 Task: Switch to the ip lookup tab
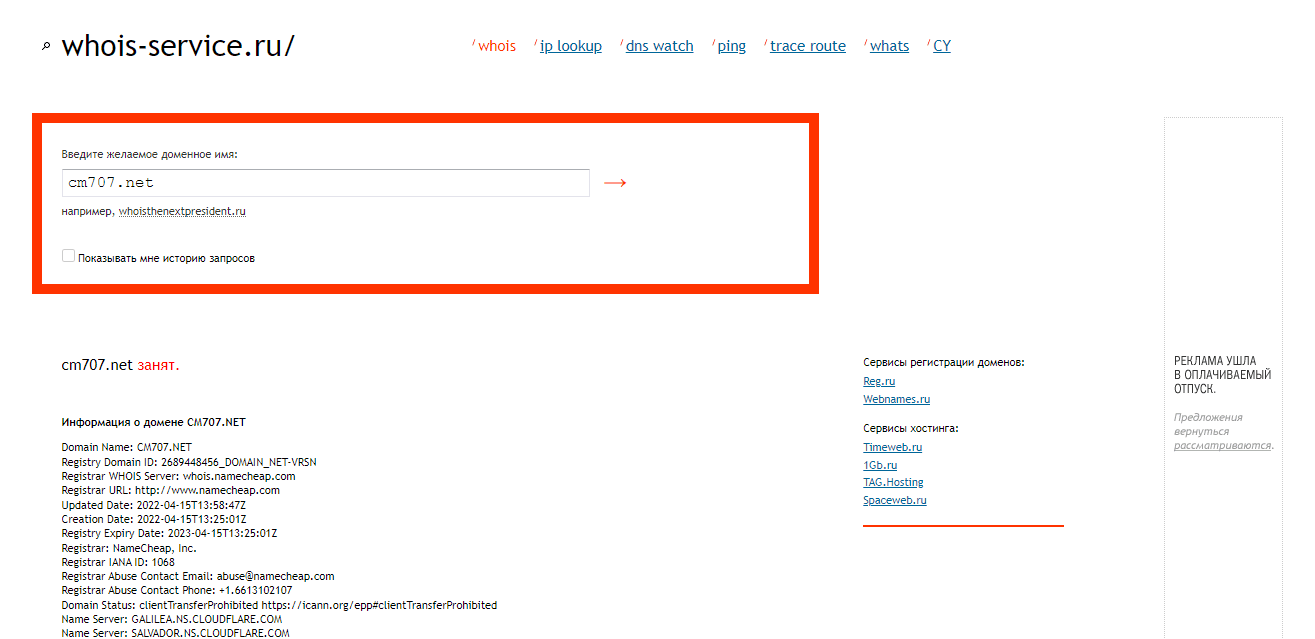click(570, 46)
